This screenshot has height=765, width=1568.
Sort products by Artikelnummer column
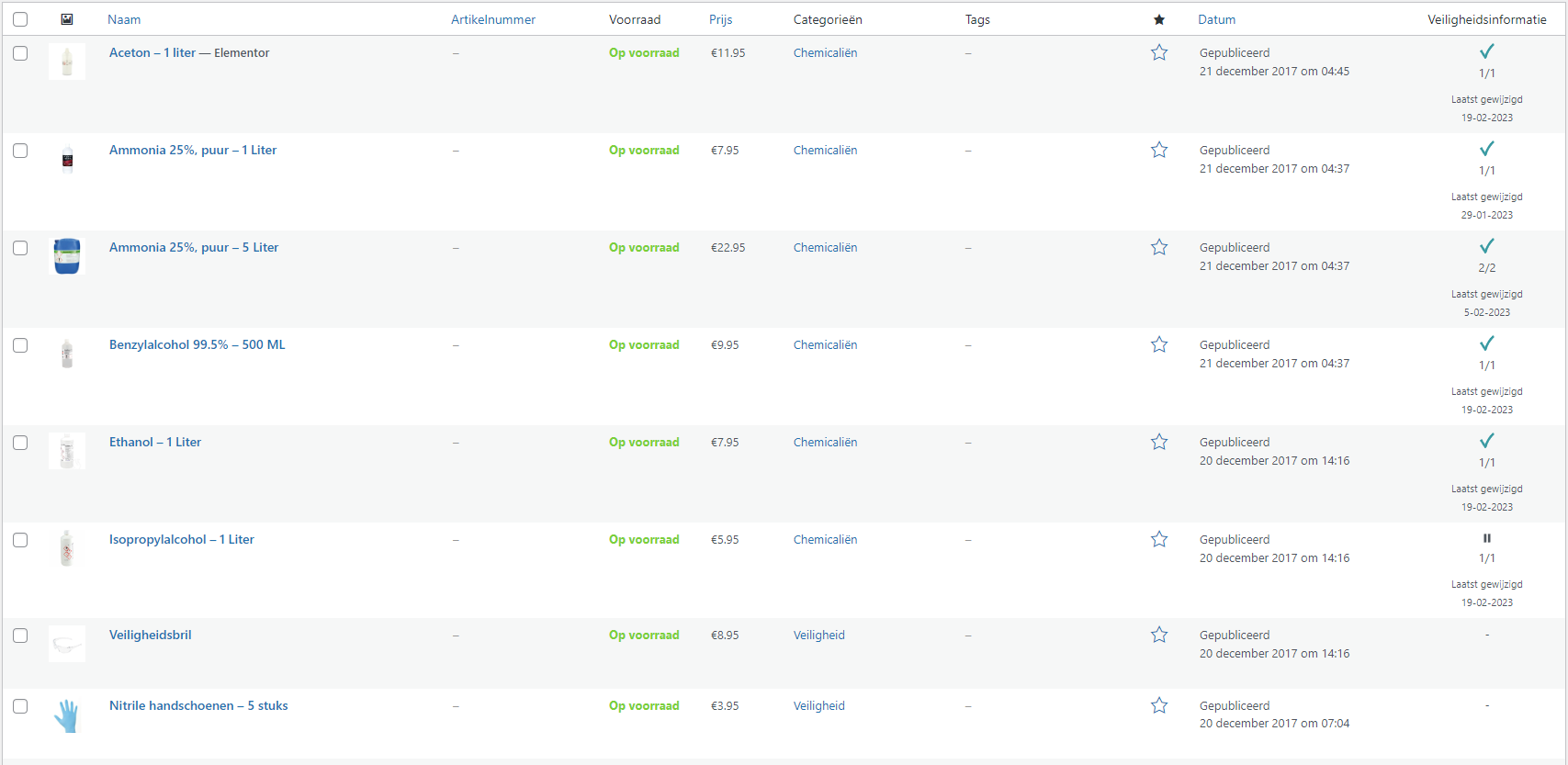point(493,19)
